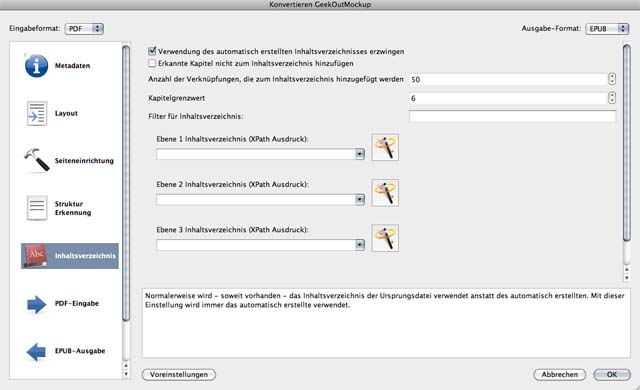Open Seiteneinrichtung hammer icon

(37, 160)
